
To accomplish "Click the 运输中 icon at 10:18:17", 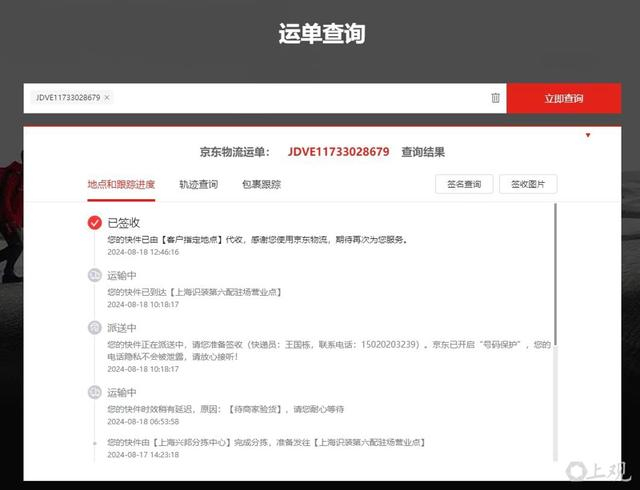I will click(x=95, y=275).
